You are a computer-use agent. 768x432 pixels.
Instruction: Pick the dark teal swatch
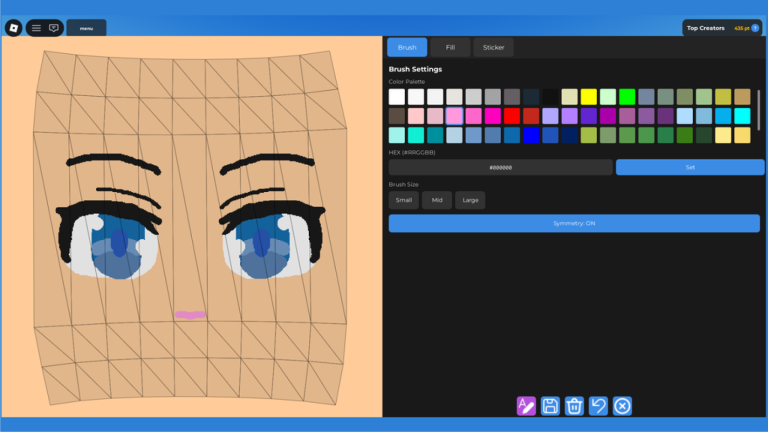click(435, 135)
